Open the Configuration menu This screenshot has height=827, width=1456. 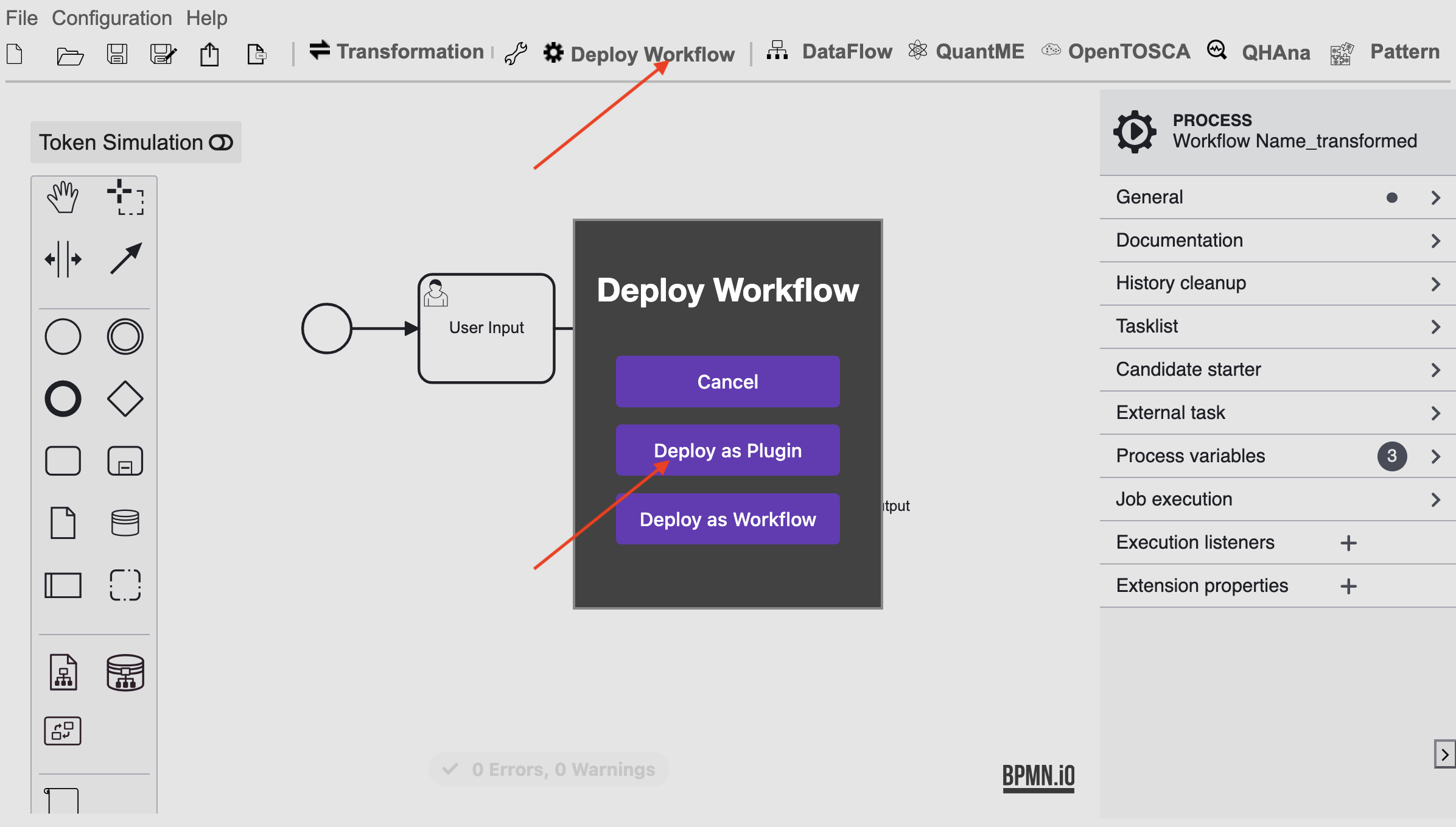112,18
